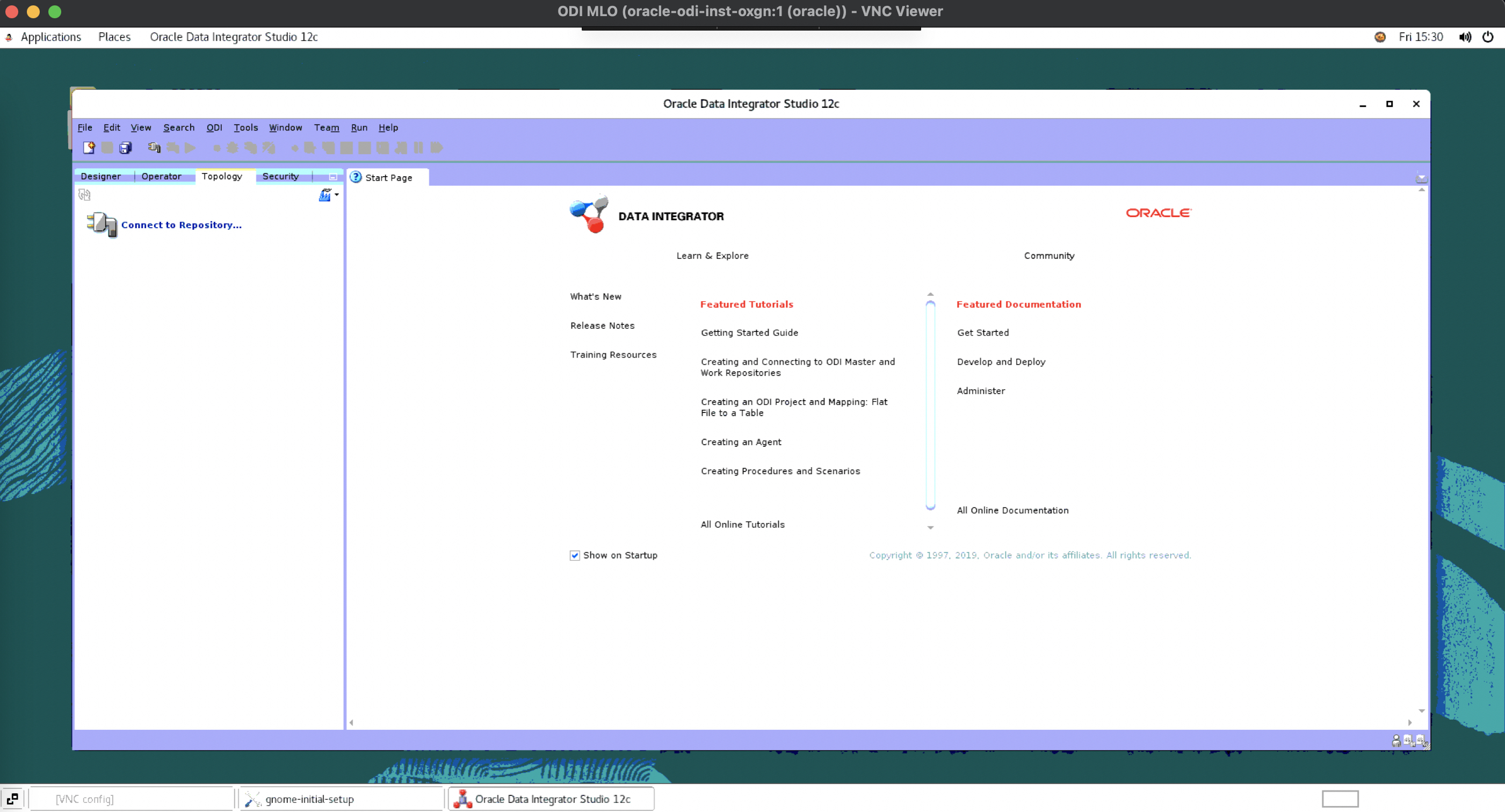
Task: Expand the Featured Tutorials scroll-down arrow
Action: pyautogui.click(x=930, y=527)
